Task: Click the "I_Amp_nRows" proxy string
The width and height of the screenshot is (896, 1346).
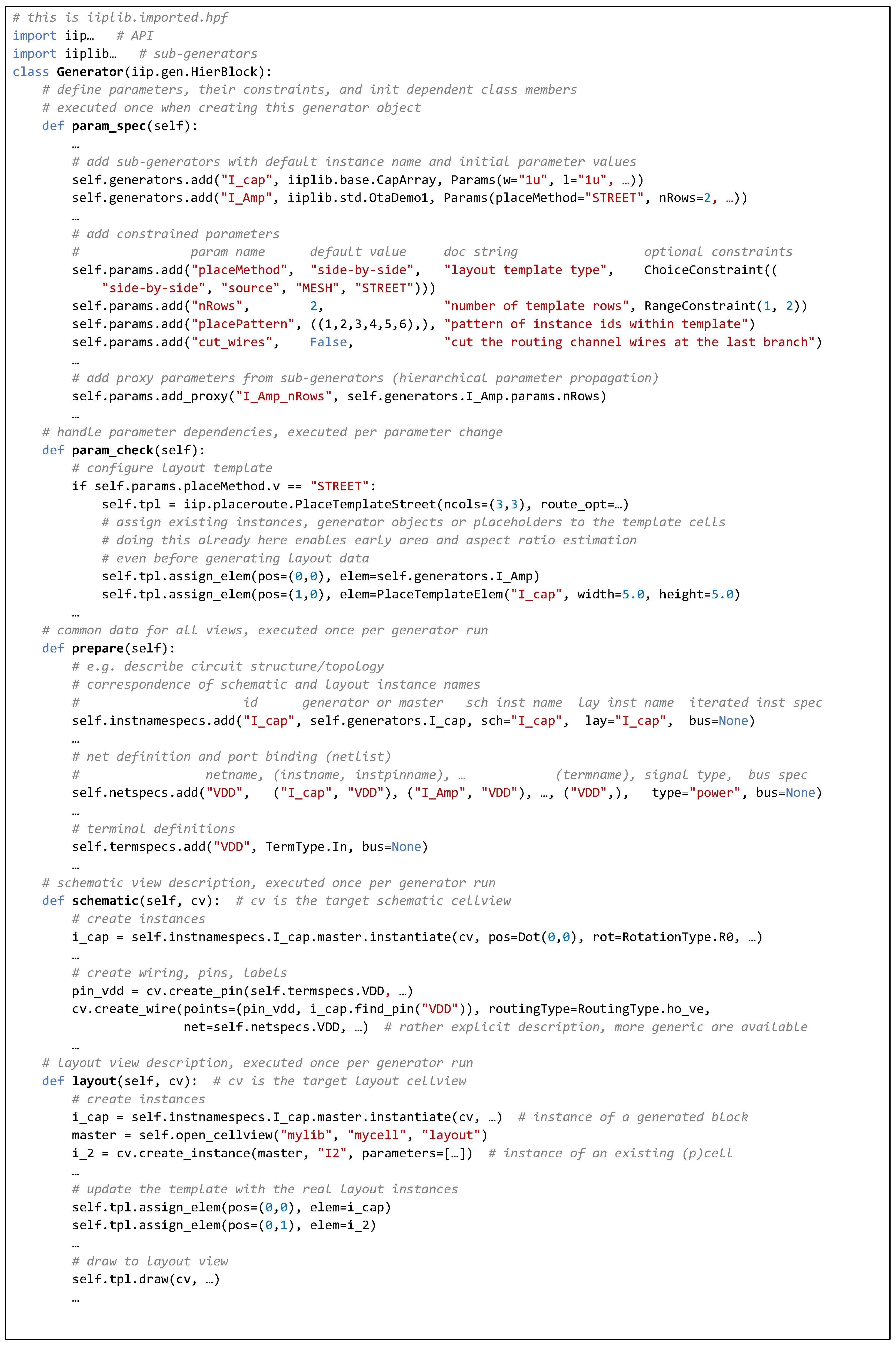Action: [x=284, y=397]
